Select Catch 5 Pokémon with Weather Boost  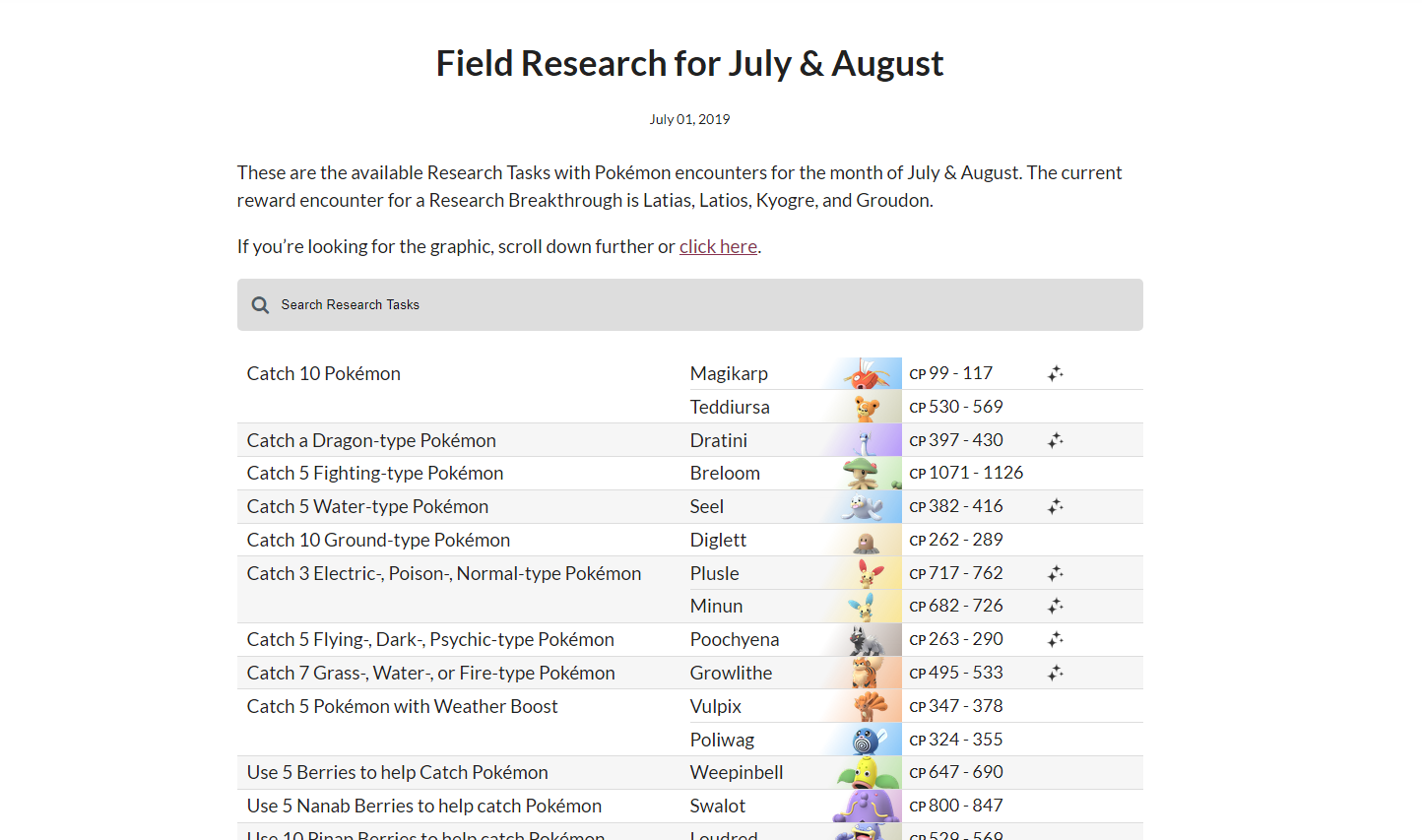[x=402, y=706]
